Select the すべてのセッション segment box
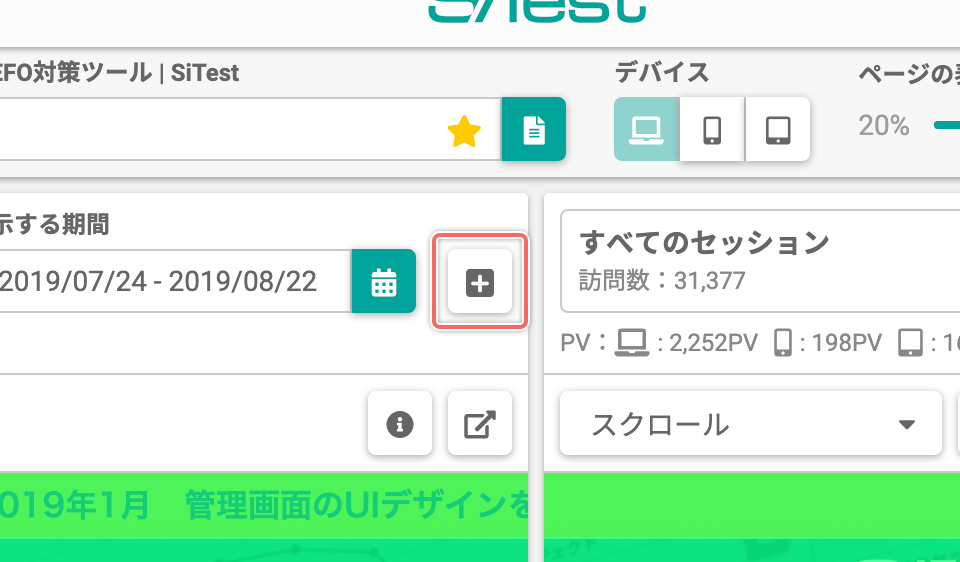This screenshot has width=960, height=562. point(760,261)
